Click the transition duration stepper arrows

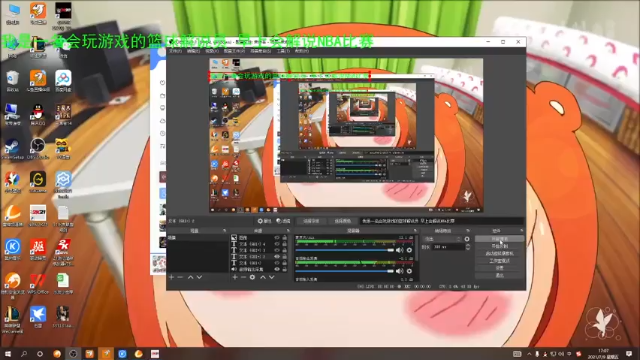click(468, 247)
